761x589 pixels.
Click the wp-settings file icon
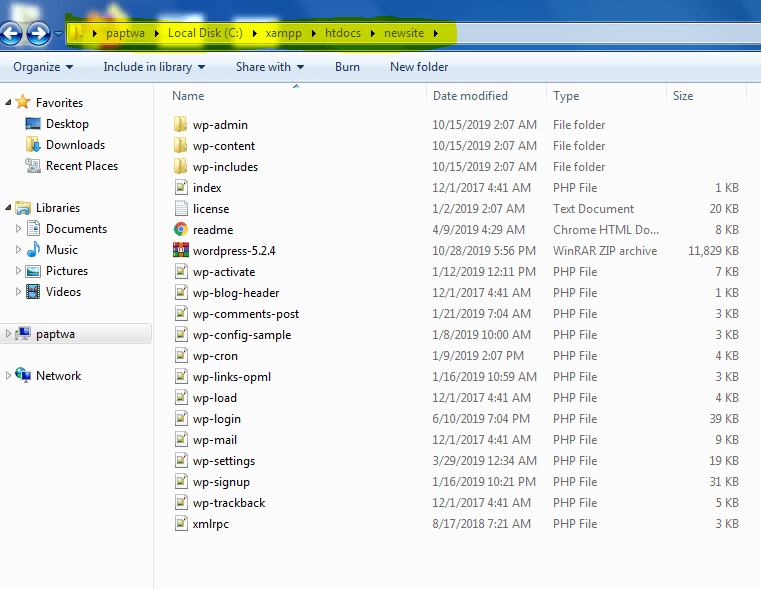pyautogui.click(x=181, y=460)
